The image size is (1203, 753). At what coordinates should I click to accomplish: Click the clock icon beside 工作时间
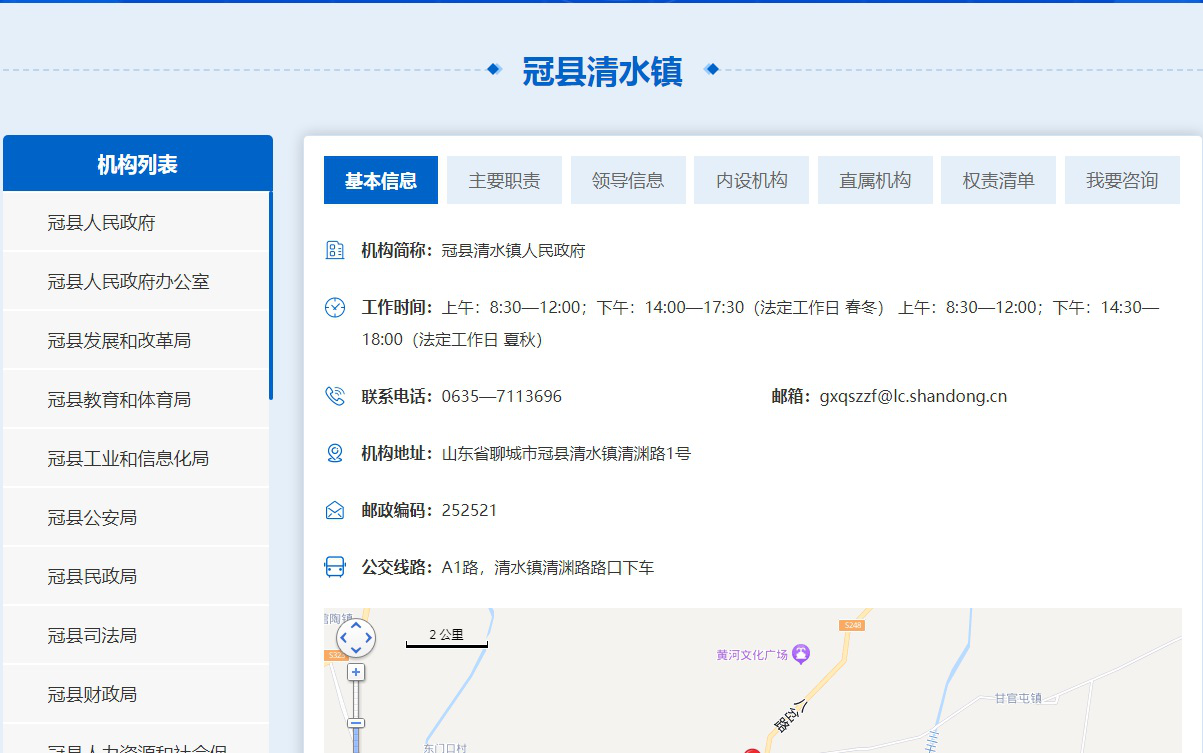click(x=335, y=307)
